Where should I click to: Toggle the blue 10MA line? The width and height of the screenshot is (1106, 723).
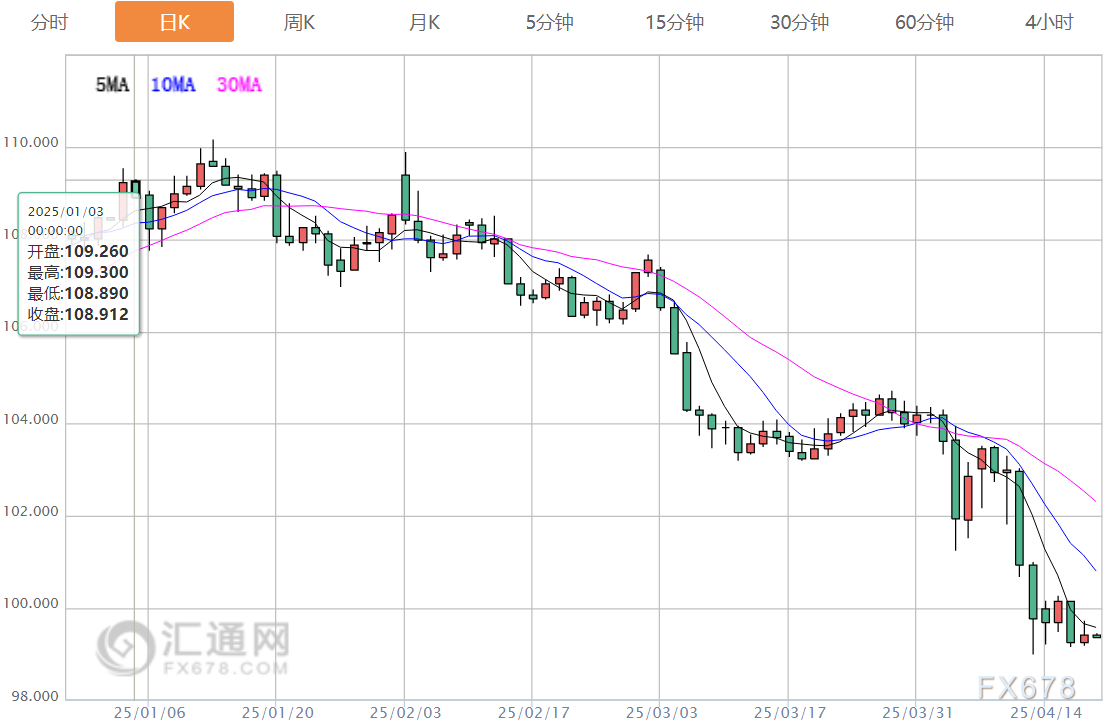172,86
